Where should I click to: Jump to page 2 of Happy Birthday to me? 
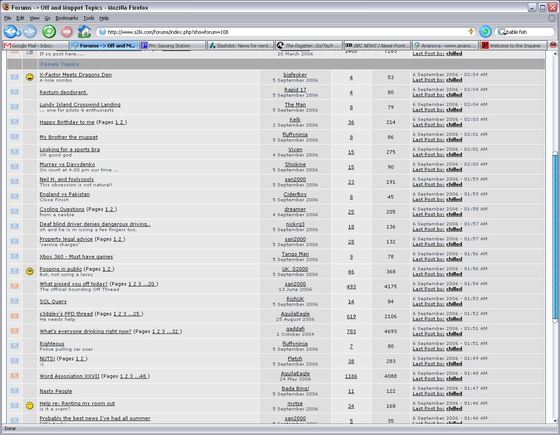click(122, 122)
